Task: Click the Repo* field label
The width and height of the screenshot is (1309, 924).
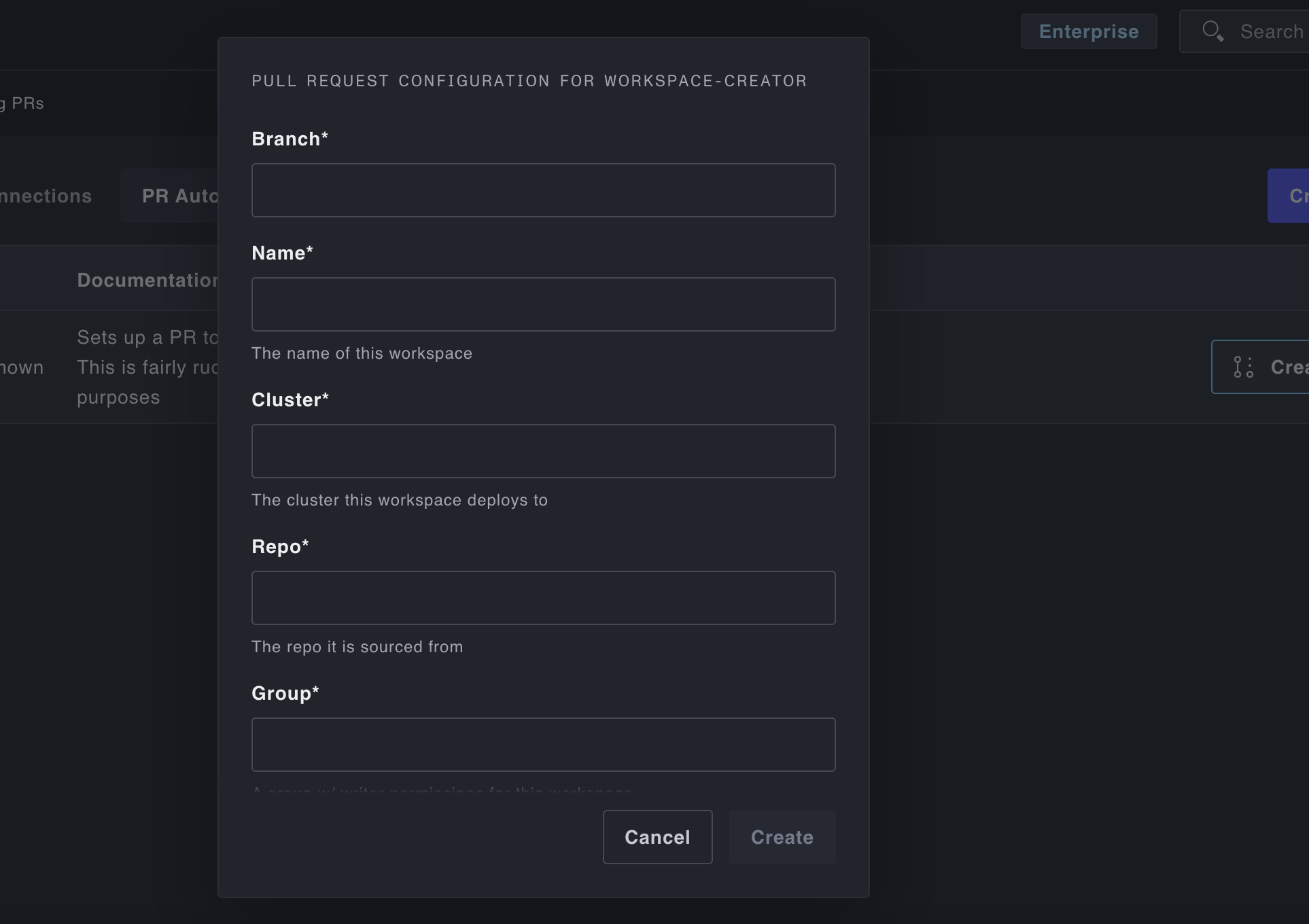Action: pos(280,546)
